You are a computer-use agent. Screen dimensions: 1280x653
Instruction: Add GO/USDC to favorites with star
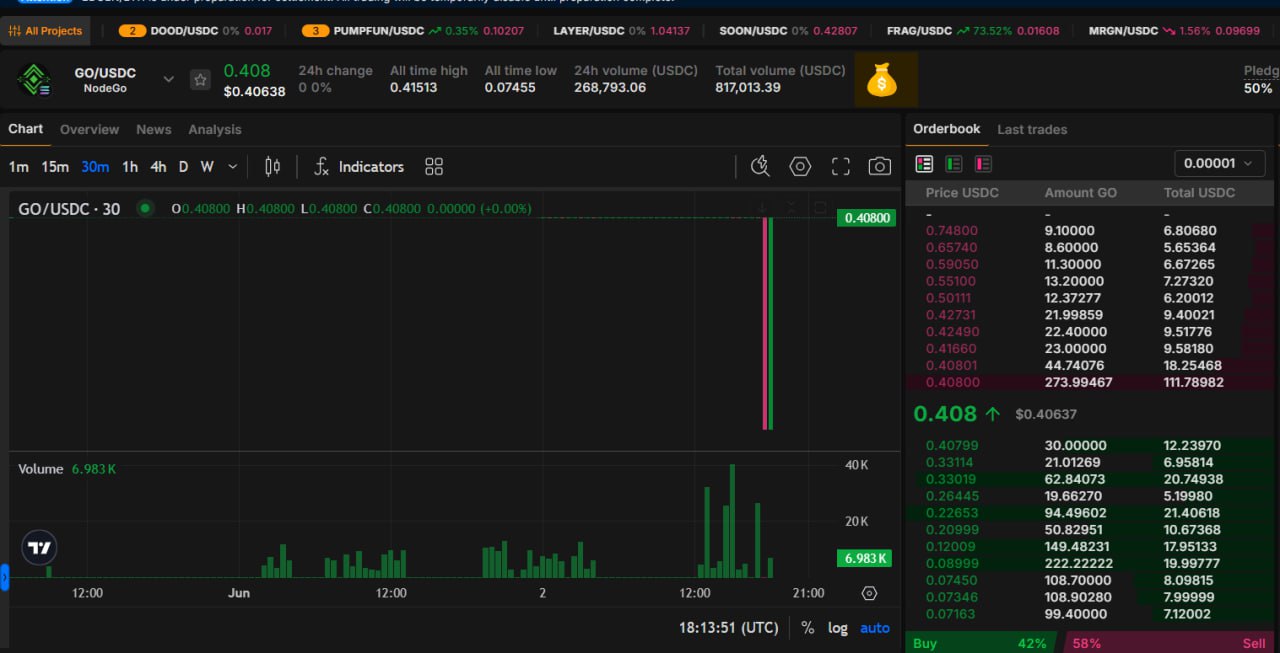point(201,80)
